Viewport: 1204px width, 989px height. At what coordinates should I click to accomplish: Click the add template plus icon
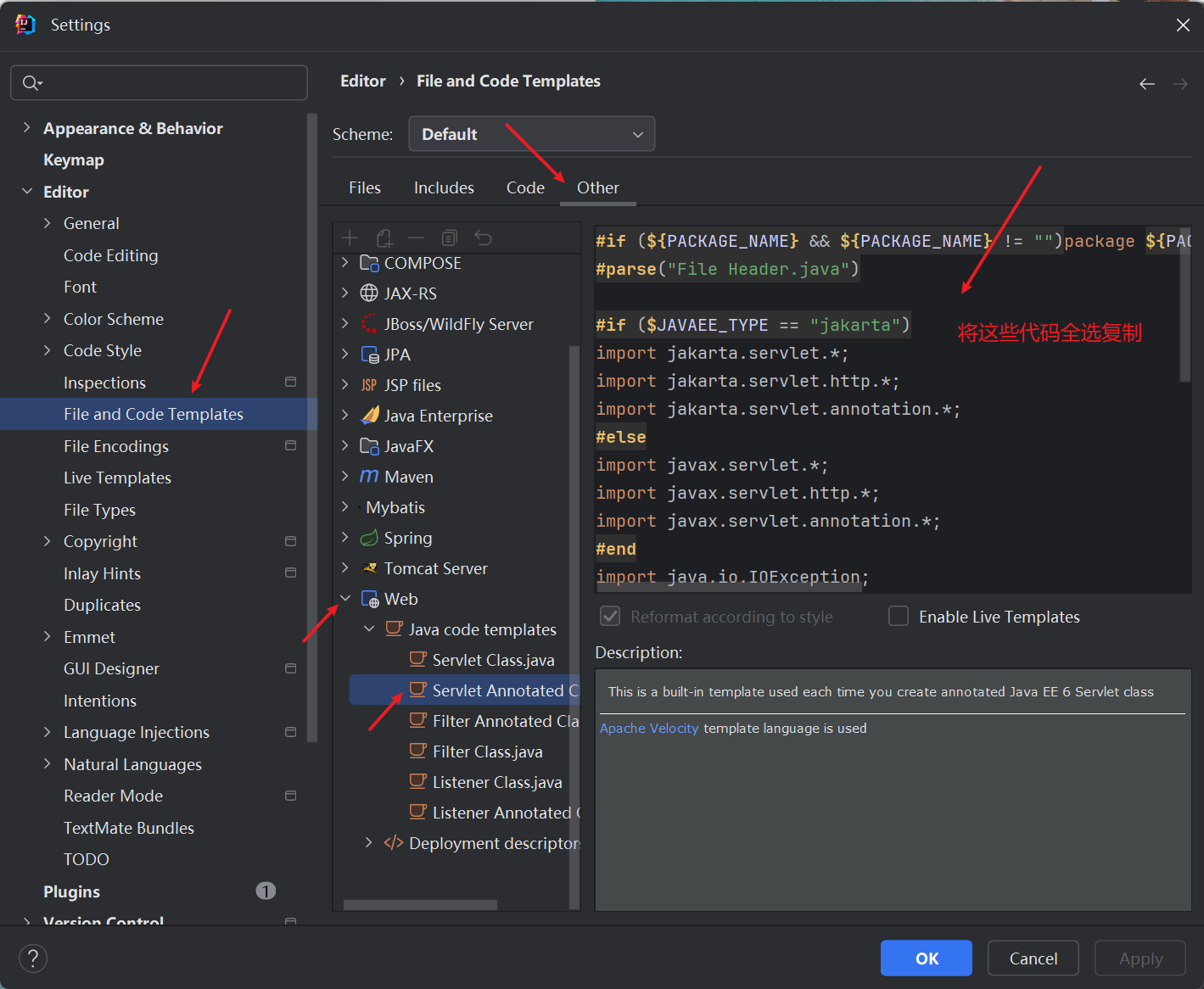point(350,238)
